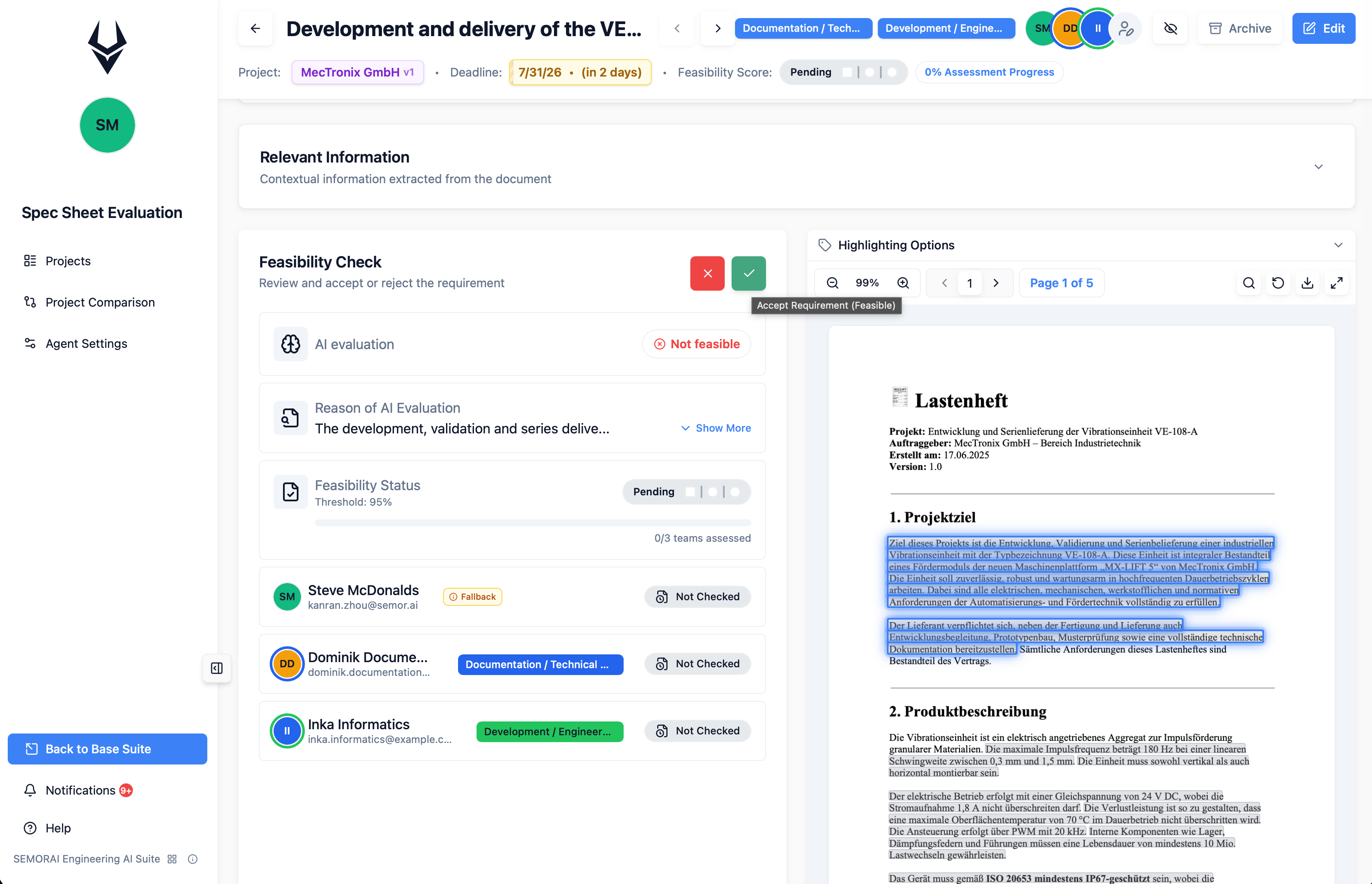Click the Documentation / Tech... header tag
1372x884 pixels.
tap(803, 28)
